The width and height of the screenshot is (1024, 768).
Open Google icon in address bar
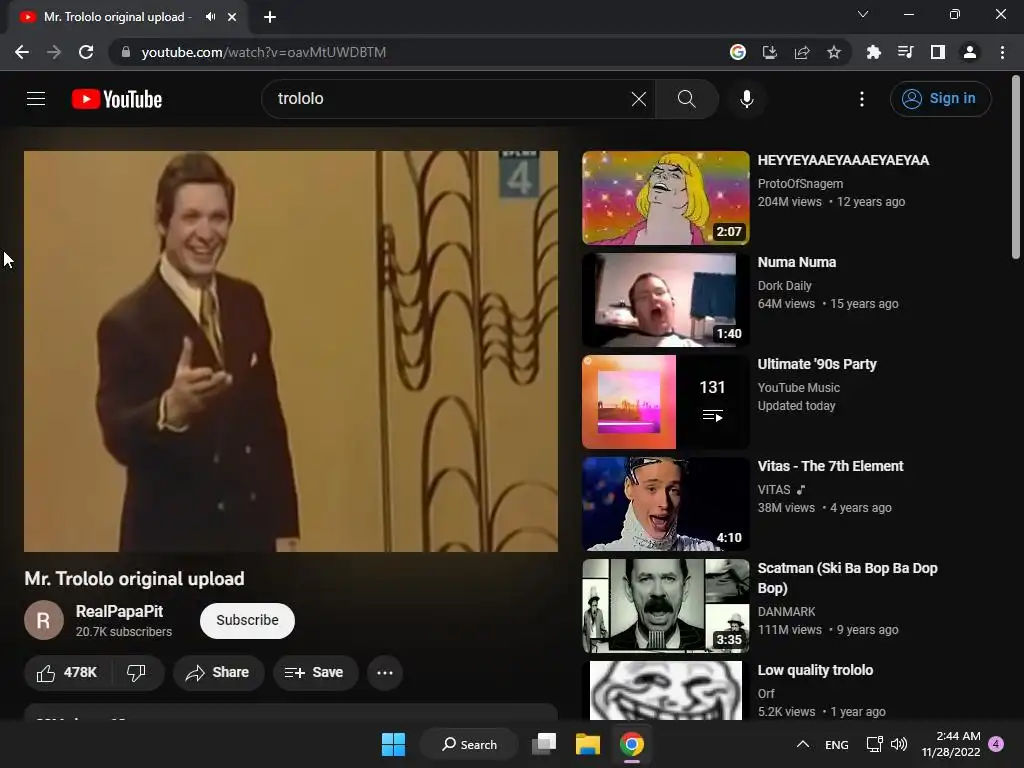point(738,52)
